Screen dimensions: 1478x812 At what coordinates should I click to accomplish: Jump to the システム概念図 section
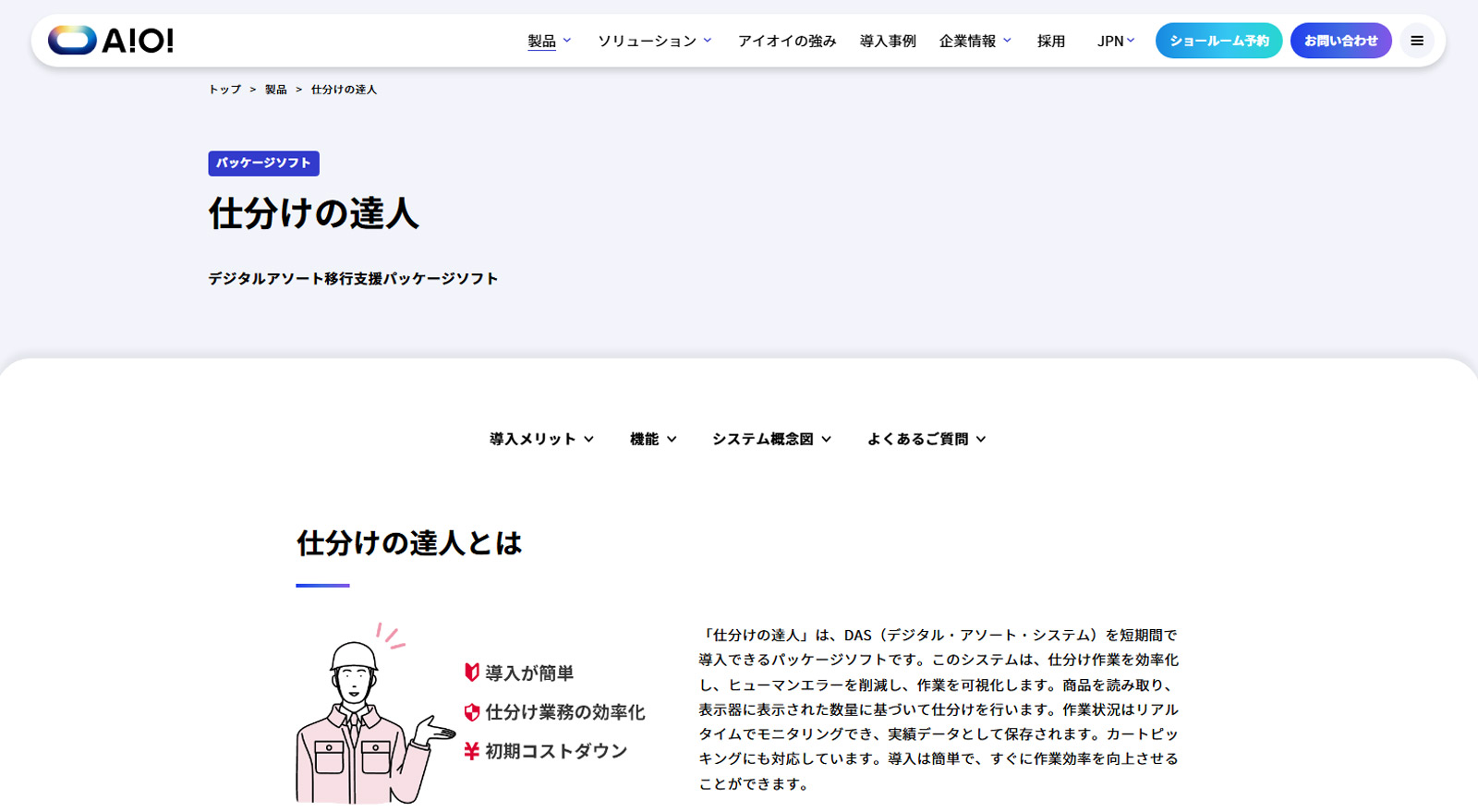point(771,439)
